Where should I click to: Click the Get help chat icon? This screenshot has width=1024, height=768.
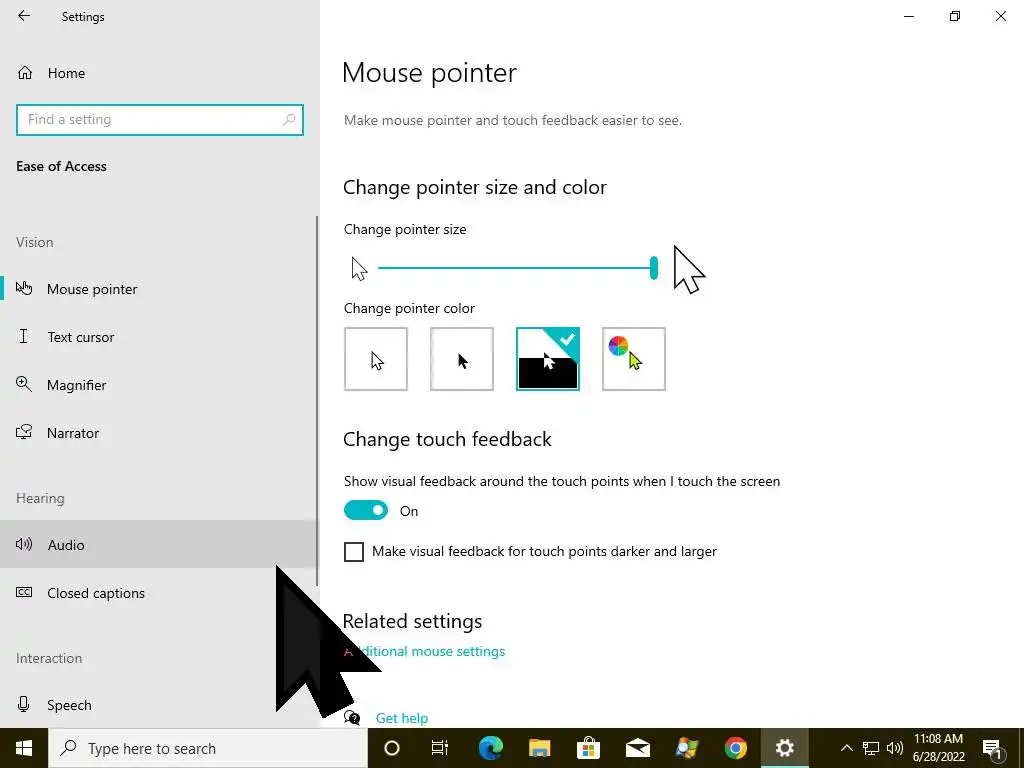coord(352,718)
